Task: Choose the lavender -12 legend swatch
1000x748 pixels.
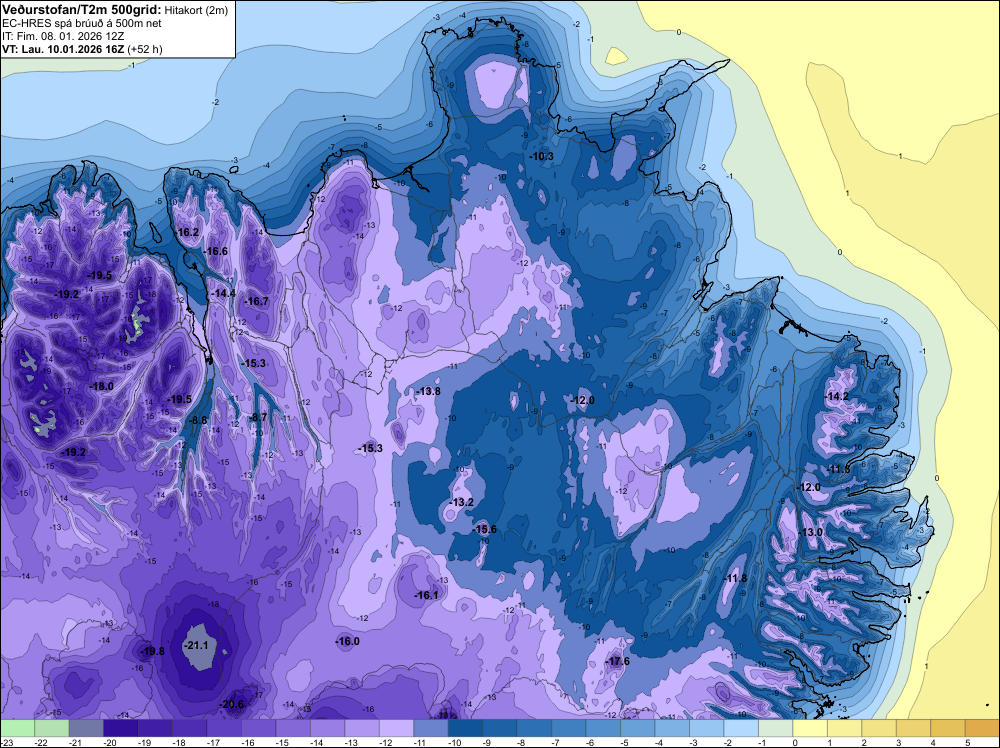Action: (x=397, y=728)
